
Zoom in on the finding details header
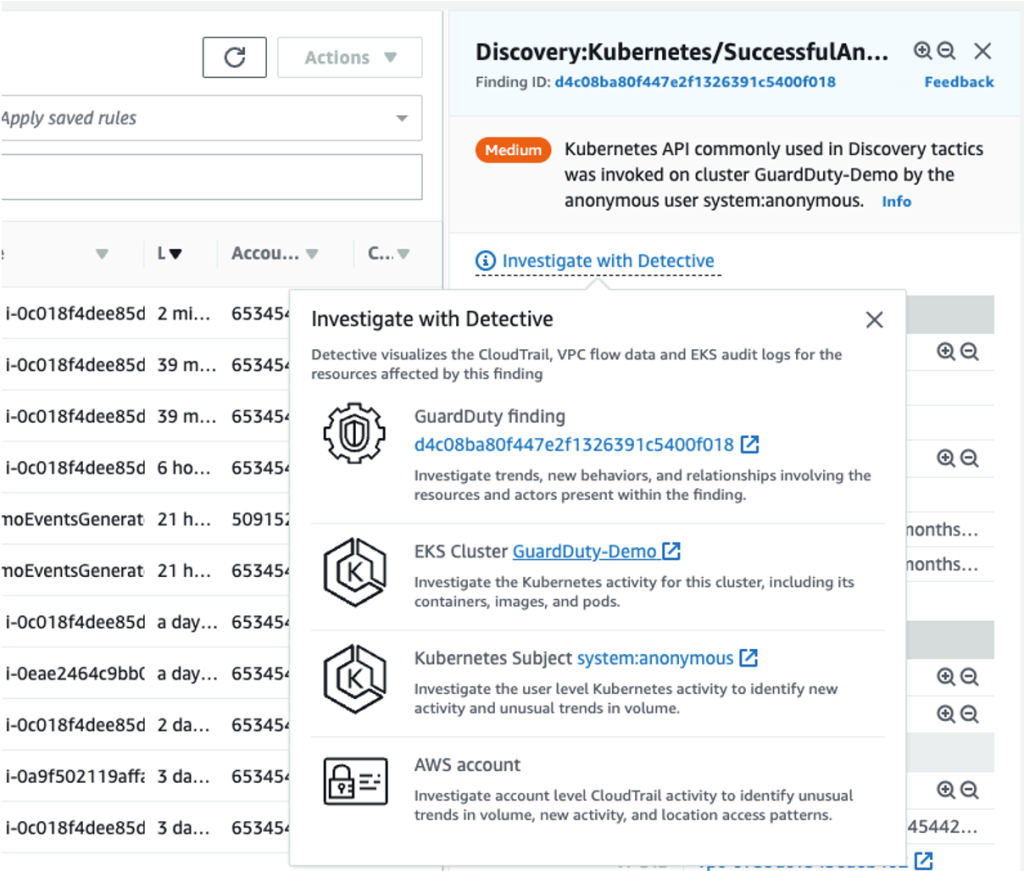[920, 50]
